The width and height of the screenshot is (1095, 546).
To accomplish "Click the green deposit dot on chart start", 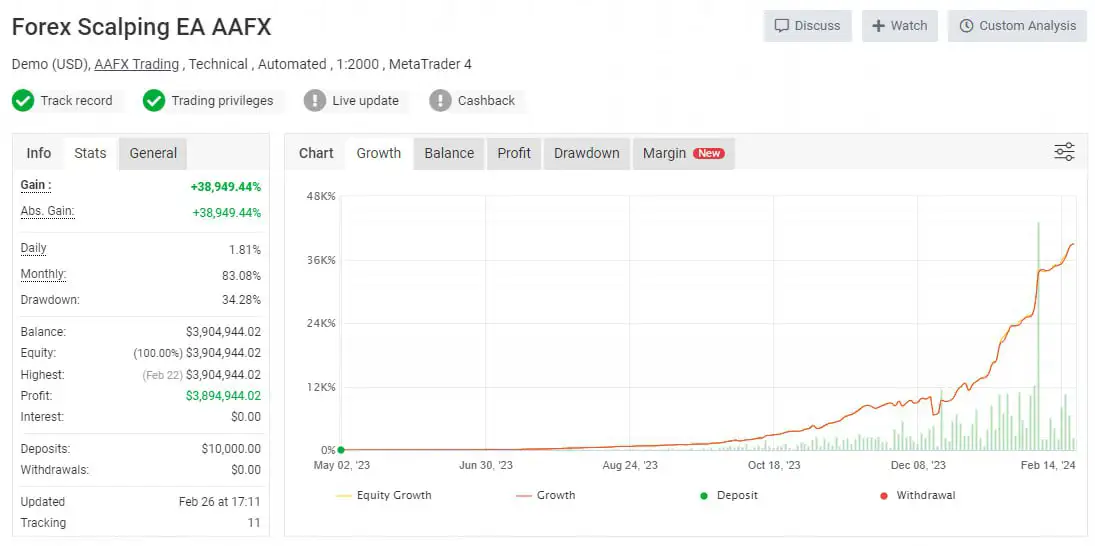I will click(341, 450).
